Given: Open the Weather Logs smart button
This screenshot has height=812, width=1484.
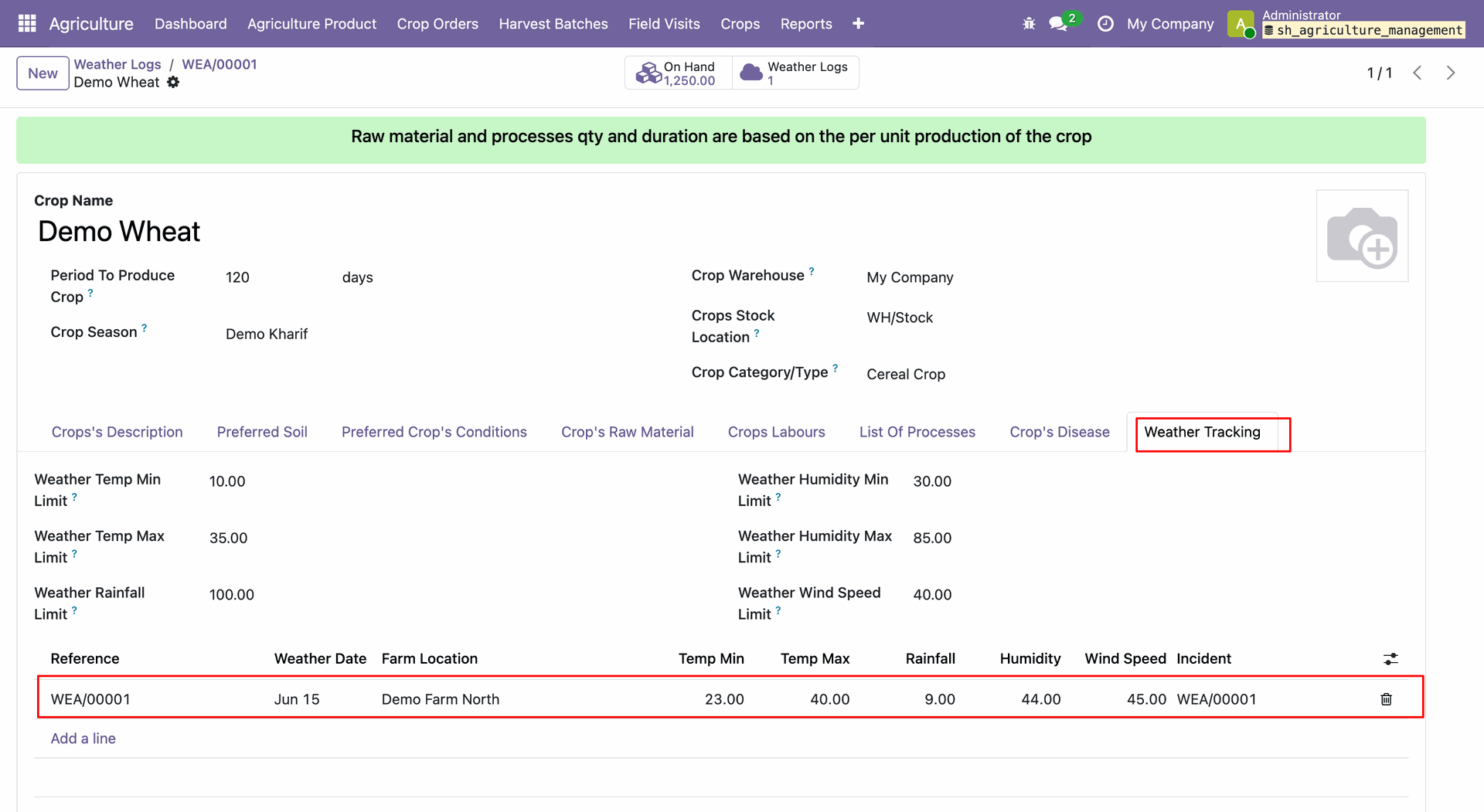Looking at the screenshot, I should 795,73.
